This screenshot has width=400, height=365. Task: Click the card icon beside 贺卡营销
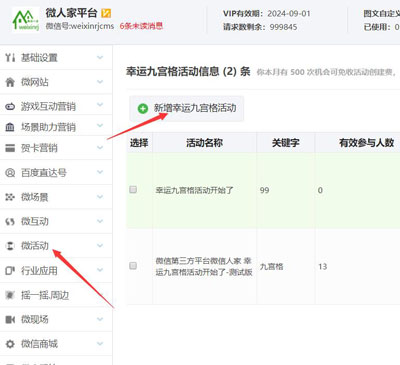click(x=10, y=148)
